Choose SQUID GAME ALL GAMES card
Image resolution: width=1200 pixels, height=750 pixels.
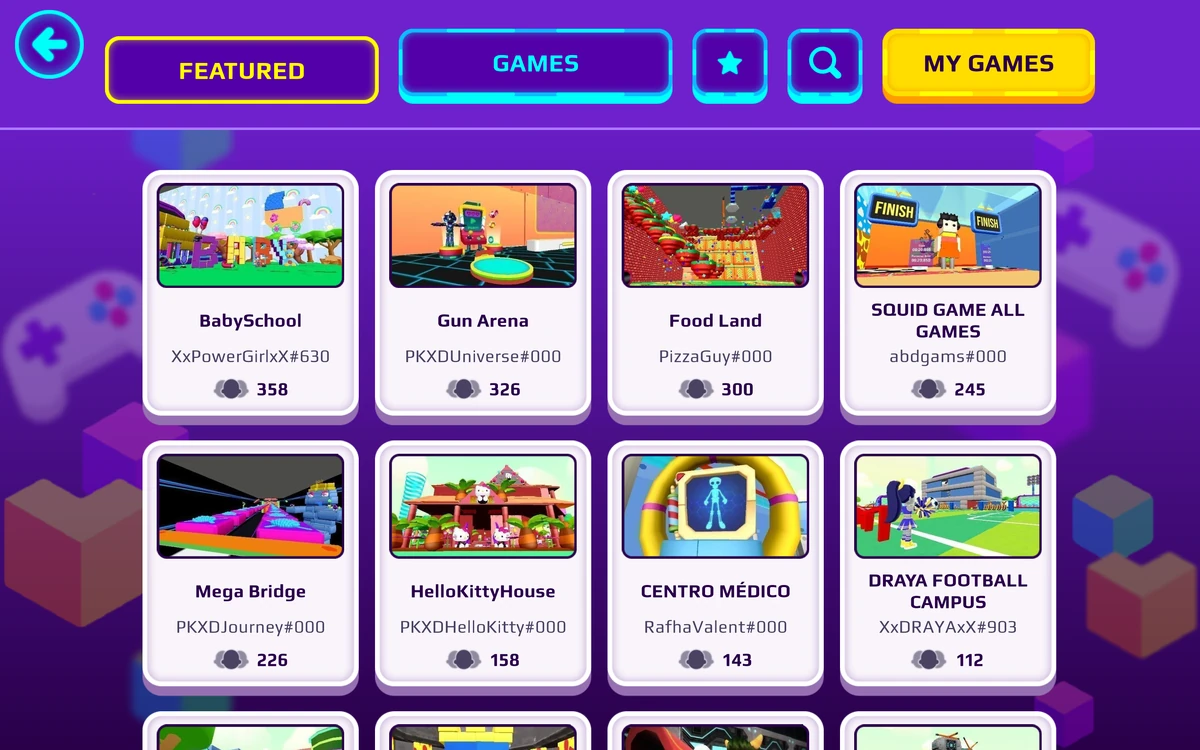pyautogui.click(x=948, y=295)
